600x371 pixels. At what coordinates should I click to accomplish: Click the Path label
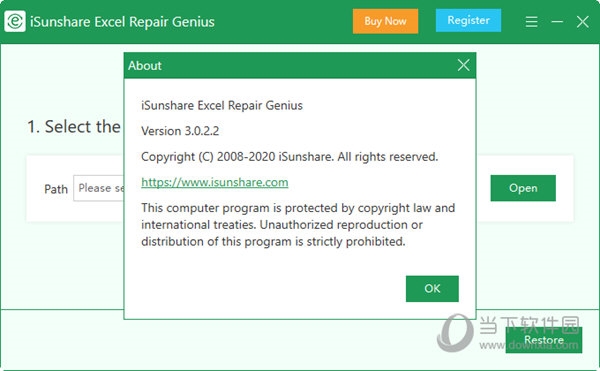(56, 189)
